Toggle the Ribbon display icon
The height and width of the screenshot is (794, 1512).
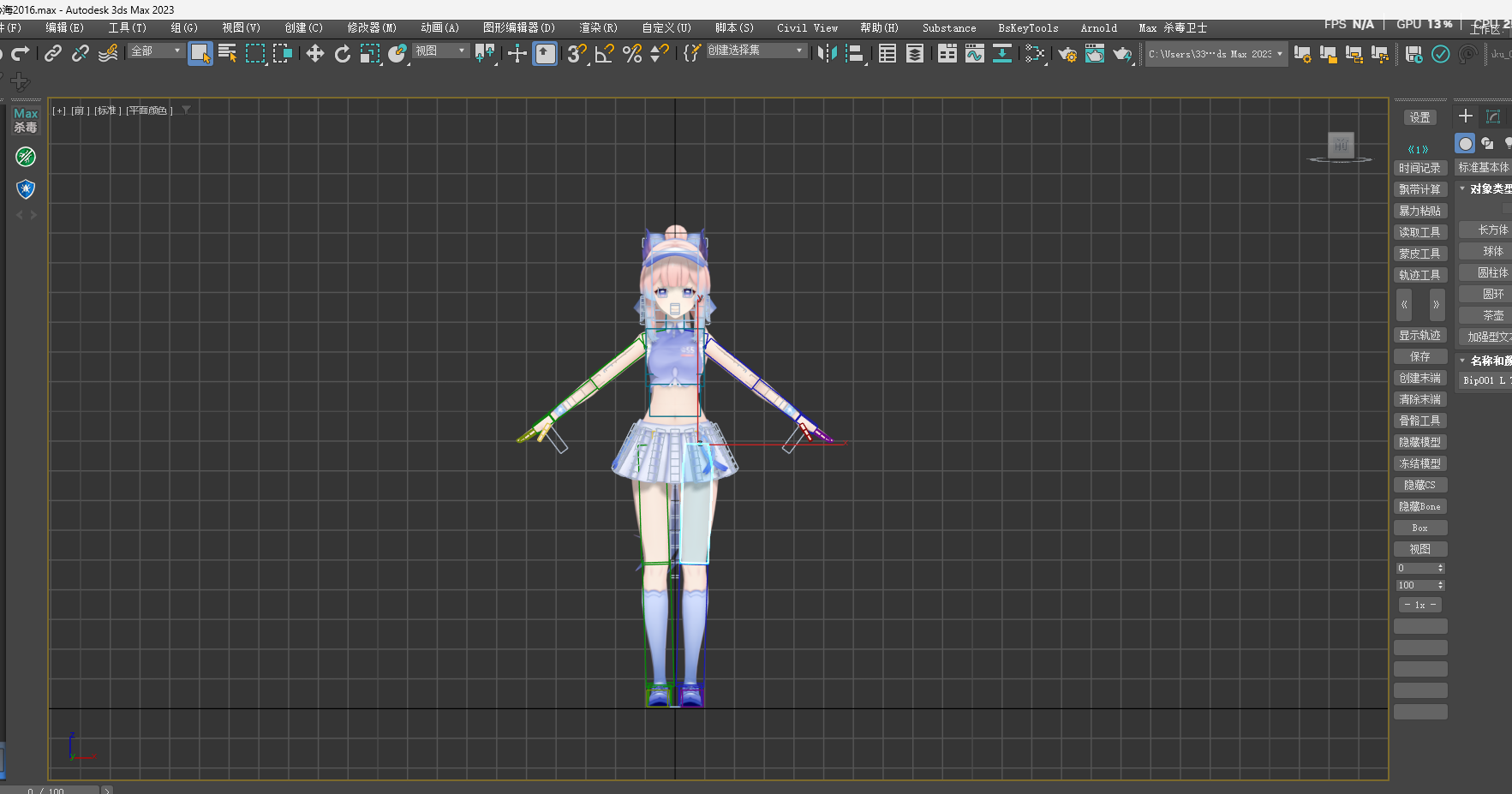pos(947,54)
